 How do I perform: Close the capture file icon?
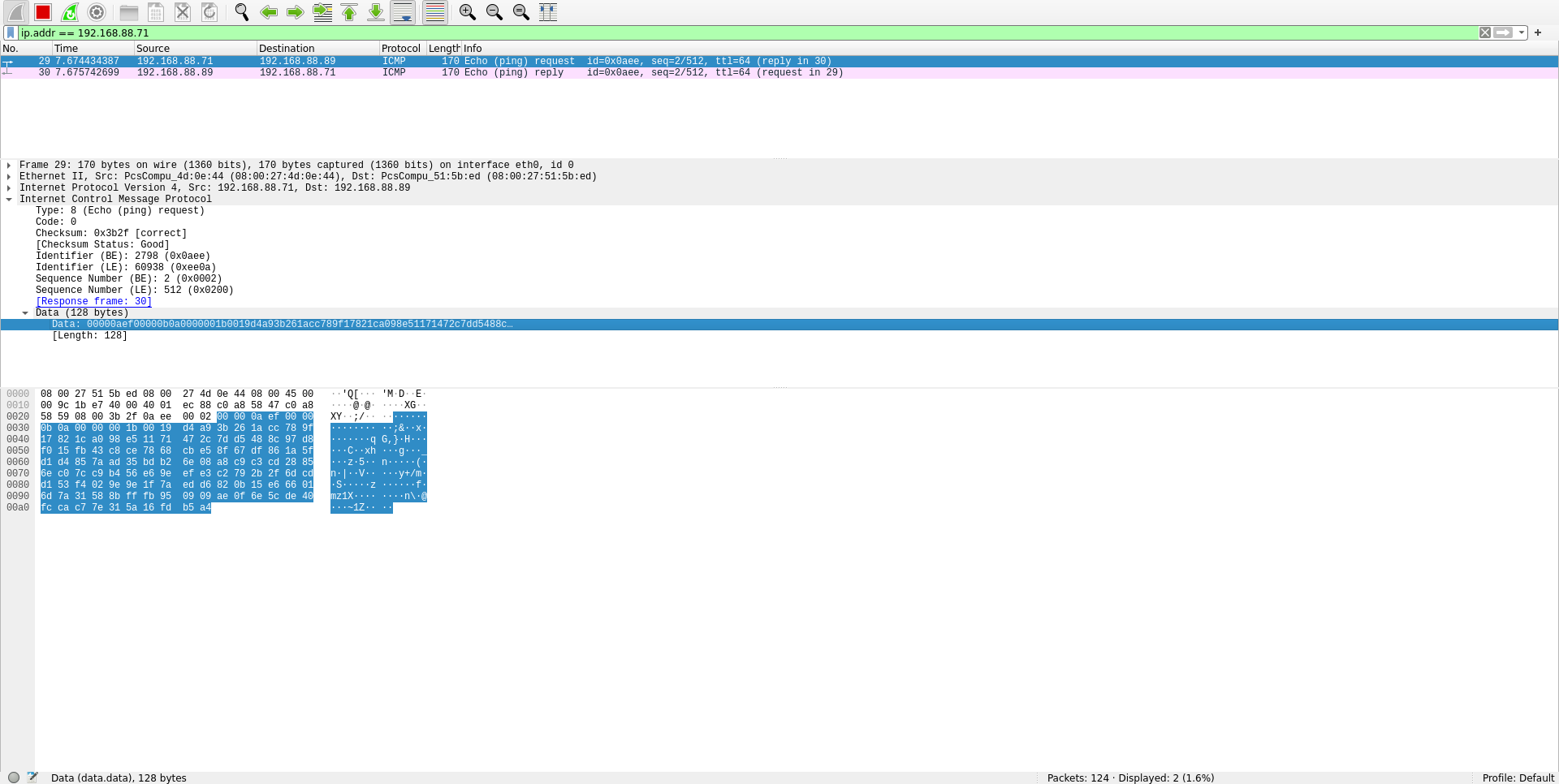point(183,12)
